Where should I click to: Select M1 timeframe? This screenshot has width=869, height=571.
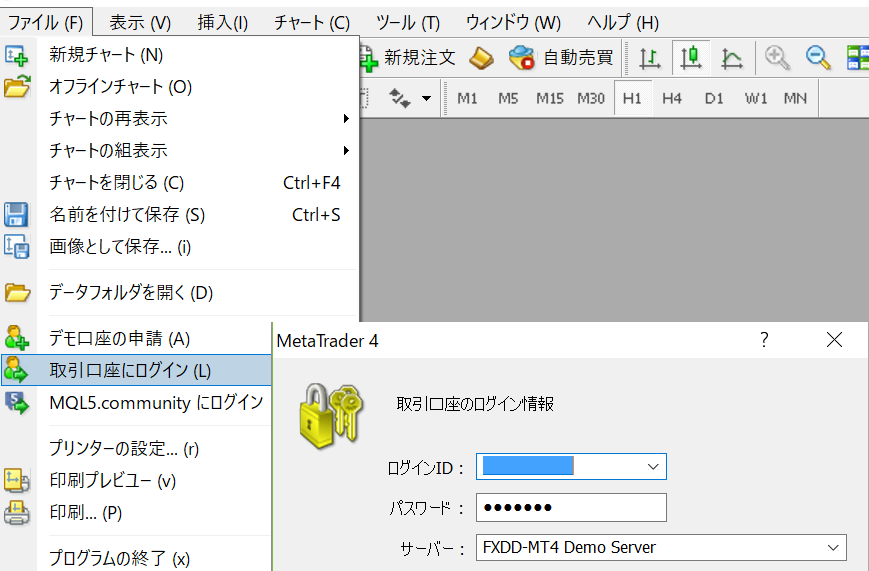tap(467, 99)
